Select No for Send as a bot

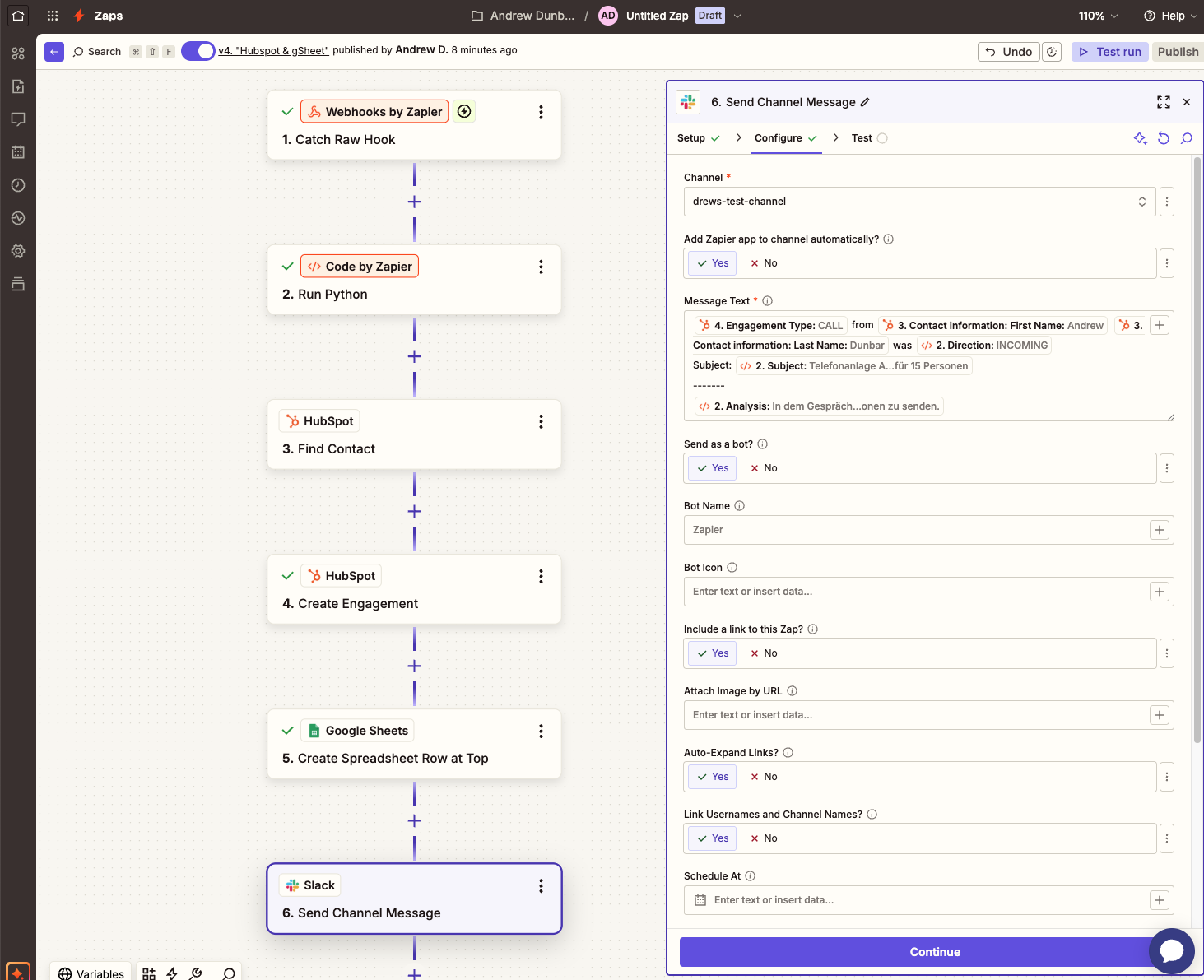tap(764, 468)
